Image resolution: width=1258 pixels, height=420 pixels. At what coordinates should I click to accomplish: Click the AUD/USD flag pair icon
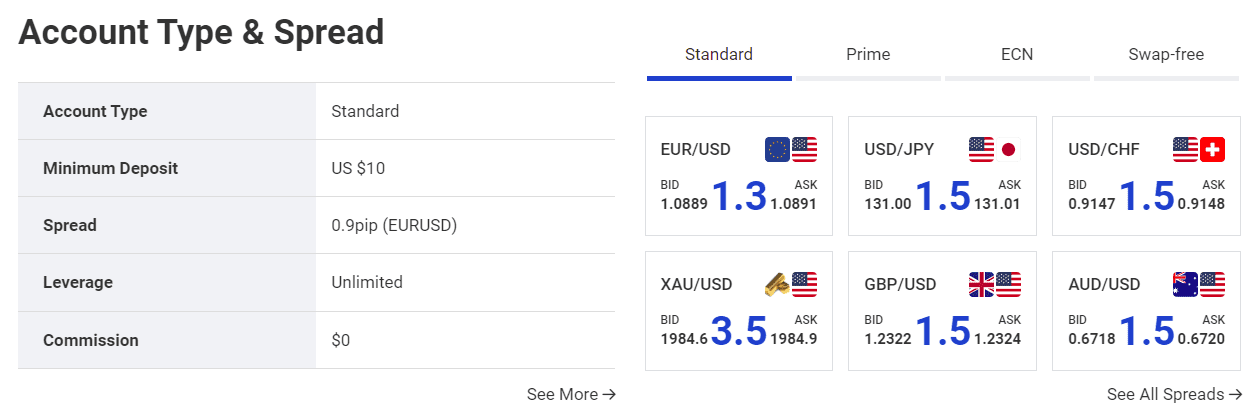coord(1199,285)
